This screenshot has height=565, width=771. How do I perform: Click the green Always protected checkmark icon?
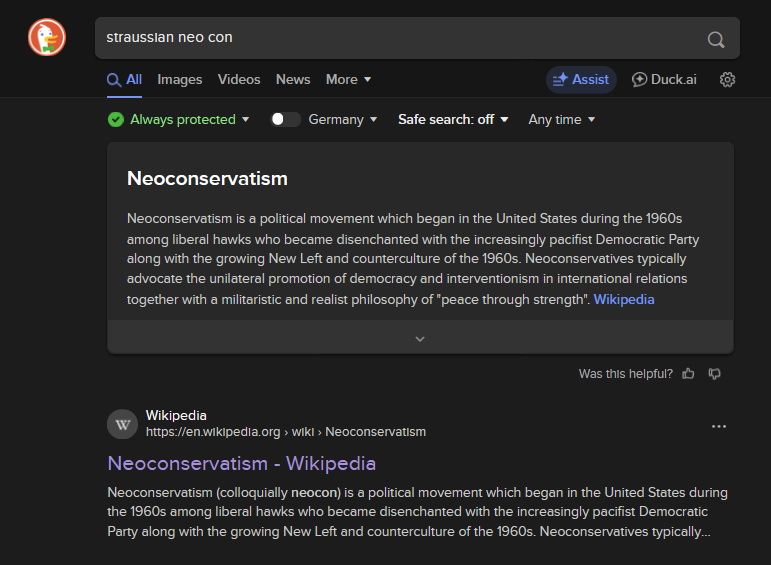click(x=116, y=119)
